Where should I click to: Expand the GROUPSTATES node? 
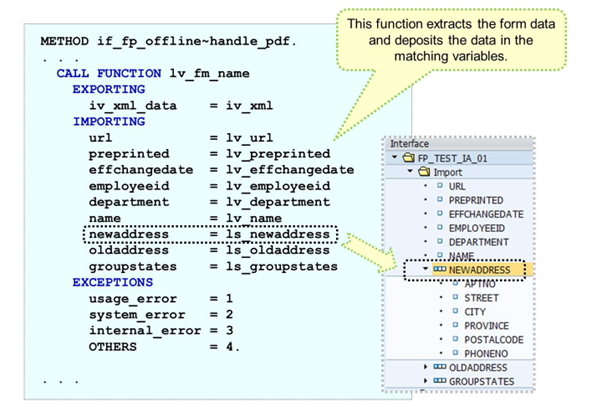427,381
